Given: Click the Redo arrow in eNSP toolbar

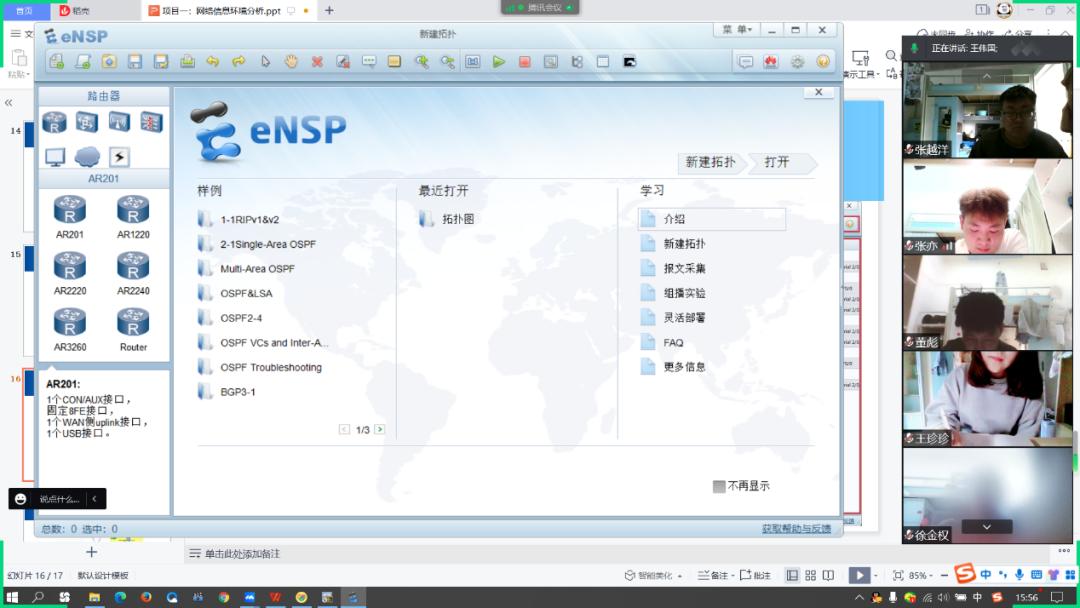Looking at the screenshot, I should coord(238,62).
